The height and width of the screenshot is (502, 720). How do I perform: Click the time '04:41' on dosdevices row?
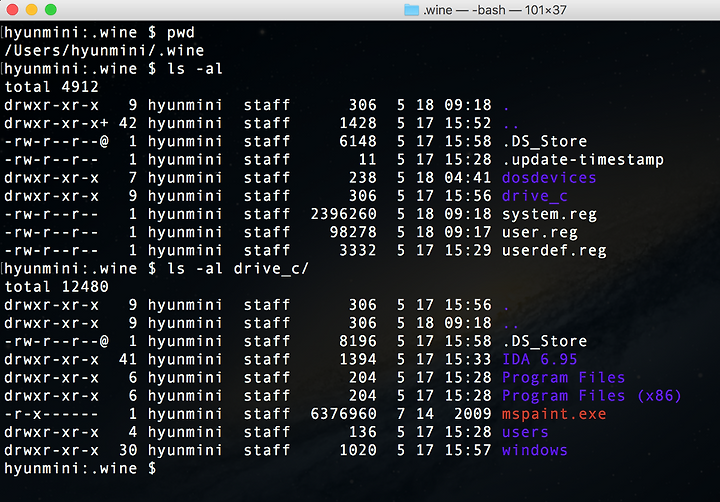468,178
